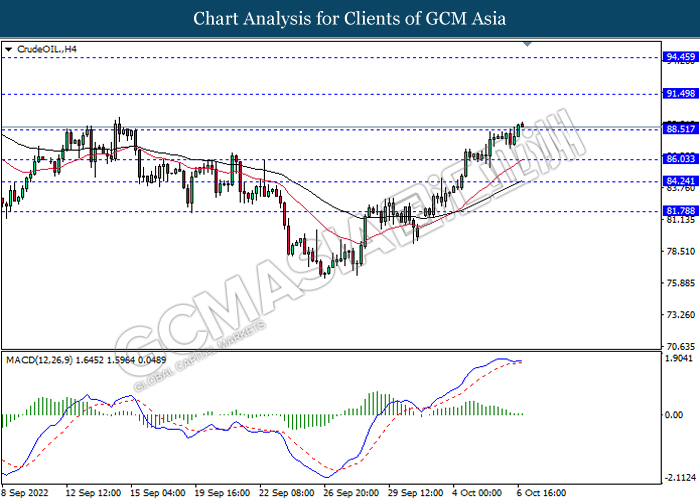Image resolution: width=700 pixels, height=500 pixels.
Task: Click the 70.635 price axis value
Action: (x=680, y=346)
